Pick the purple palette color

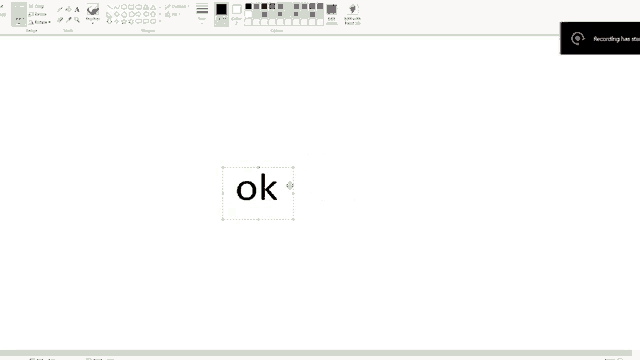[x=320, y=6]
